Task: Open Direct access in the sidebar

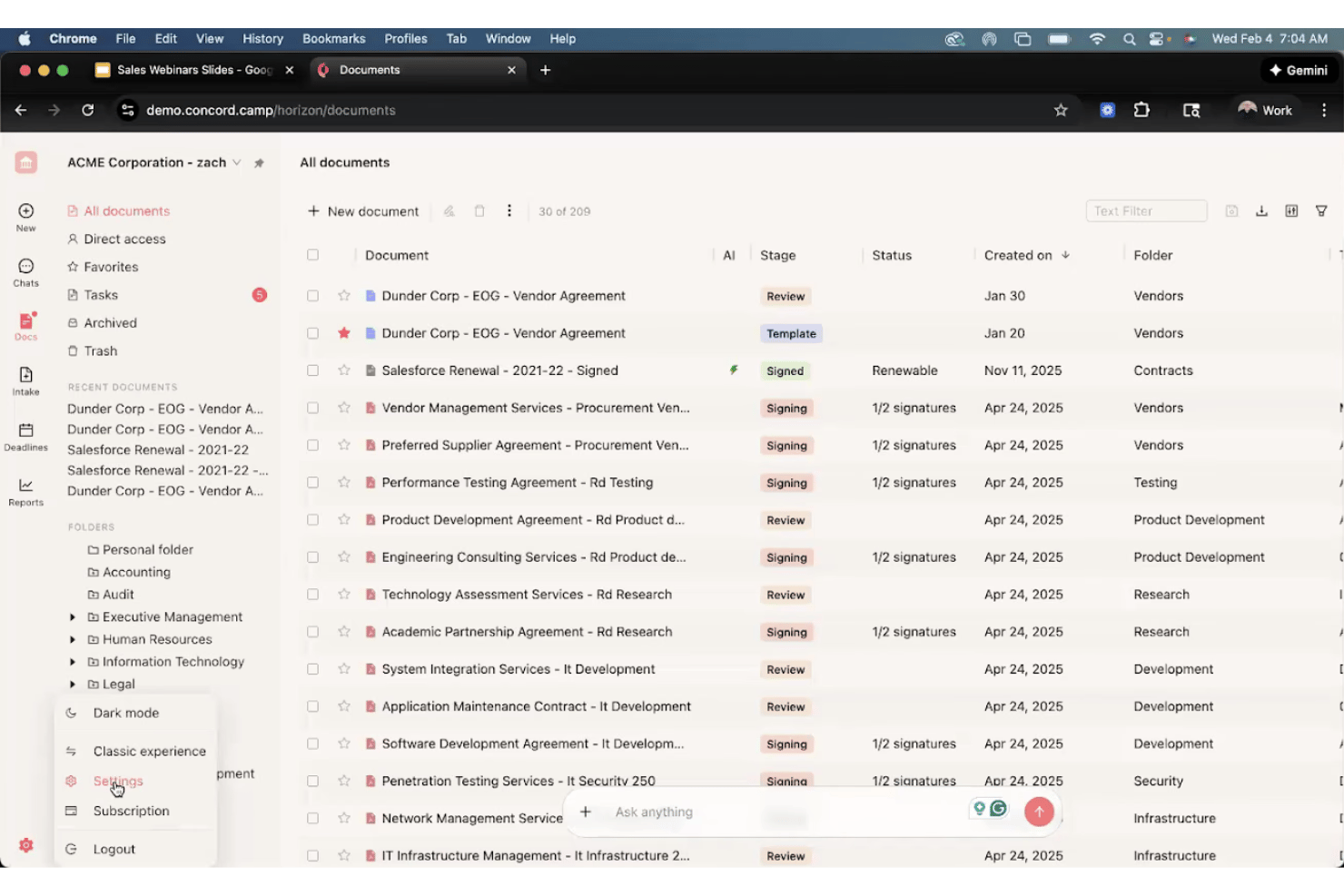Action: click(124, 239)
